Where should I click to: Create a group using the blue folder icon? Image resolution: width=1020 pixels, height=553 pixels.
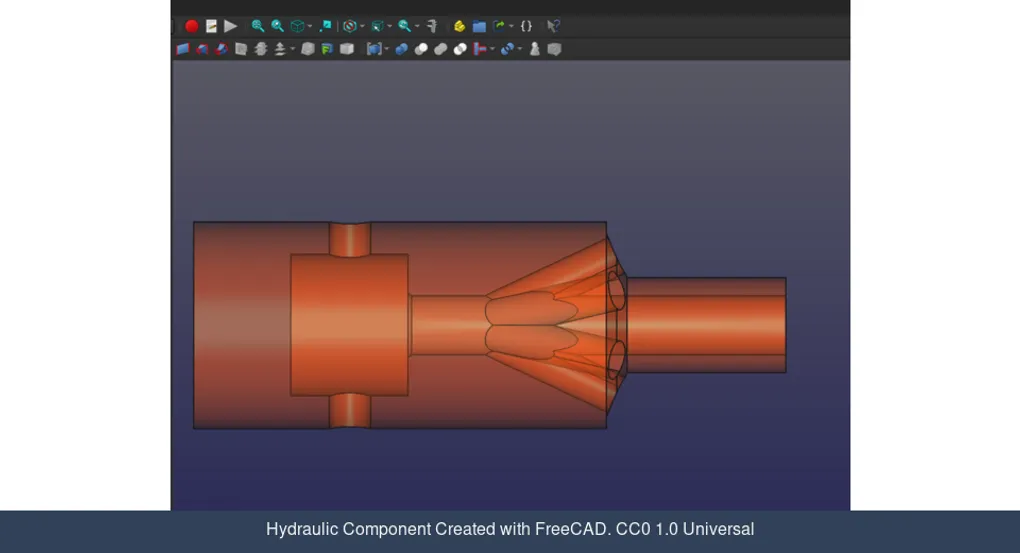tap(479, 26)
